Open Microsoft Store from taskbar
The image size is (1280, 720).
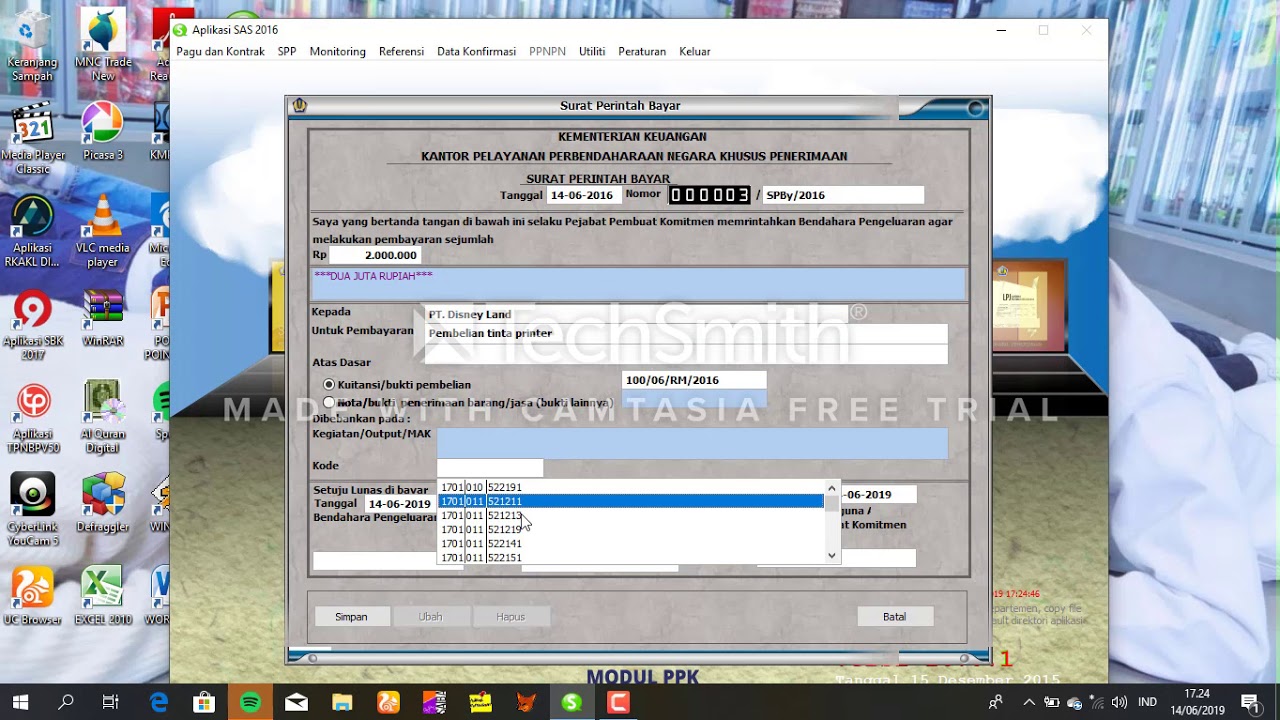point(204,702)
